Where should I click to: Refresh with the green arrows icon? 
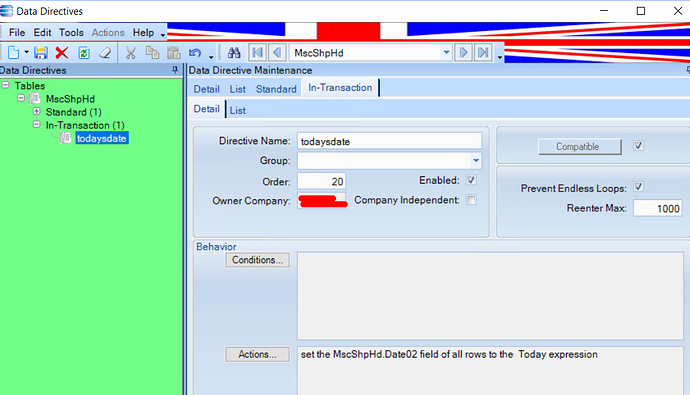click(84, 53)
